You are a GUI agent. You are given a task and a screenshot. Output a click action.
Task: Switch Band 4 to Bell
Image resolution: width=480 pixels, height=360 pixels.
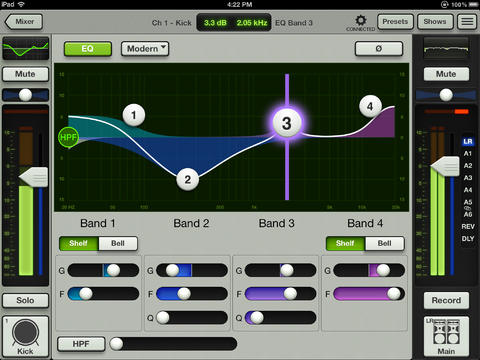tap(385, 243)
